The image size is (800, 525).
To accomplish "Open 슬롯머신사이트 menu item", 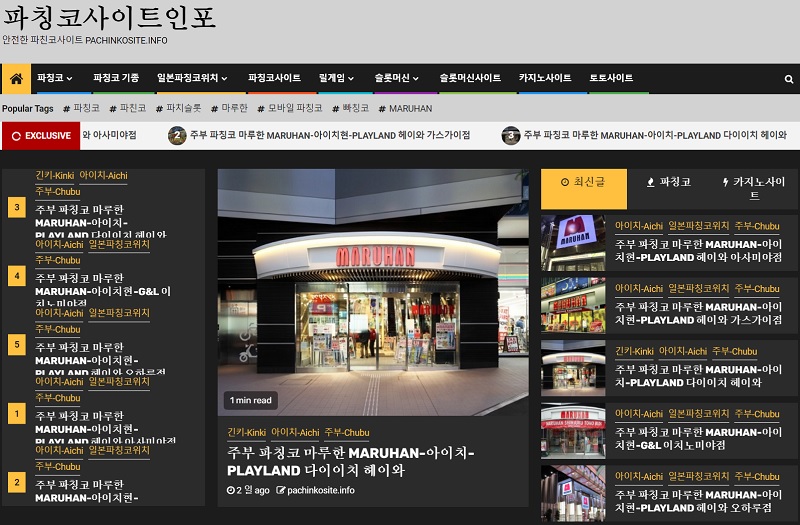I will [x=470, y=78].
